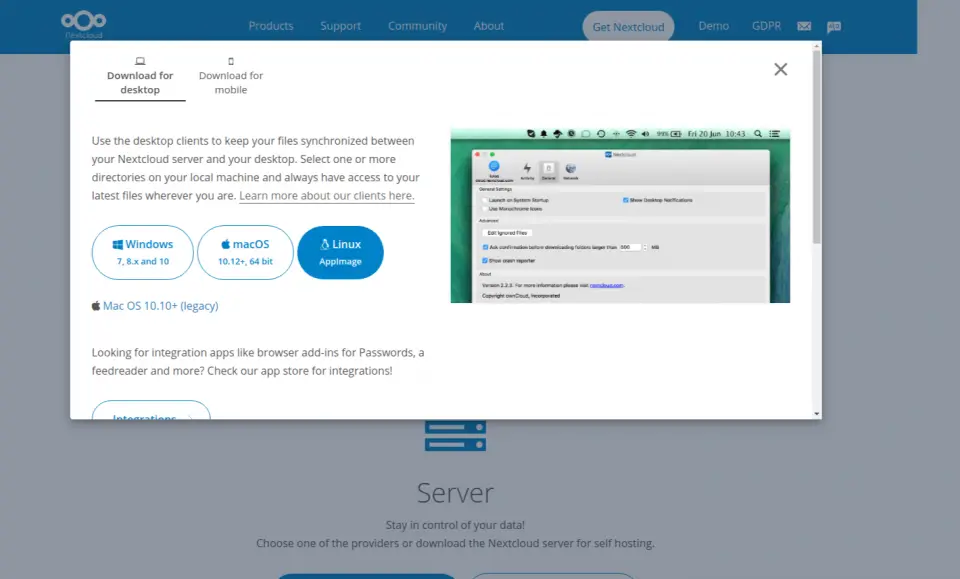The width and height of the screenshot is (960, 579).
Task: Open the chat bubble icon in header
Action: click(834, 27)
